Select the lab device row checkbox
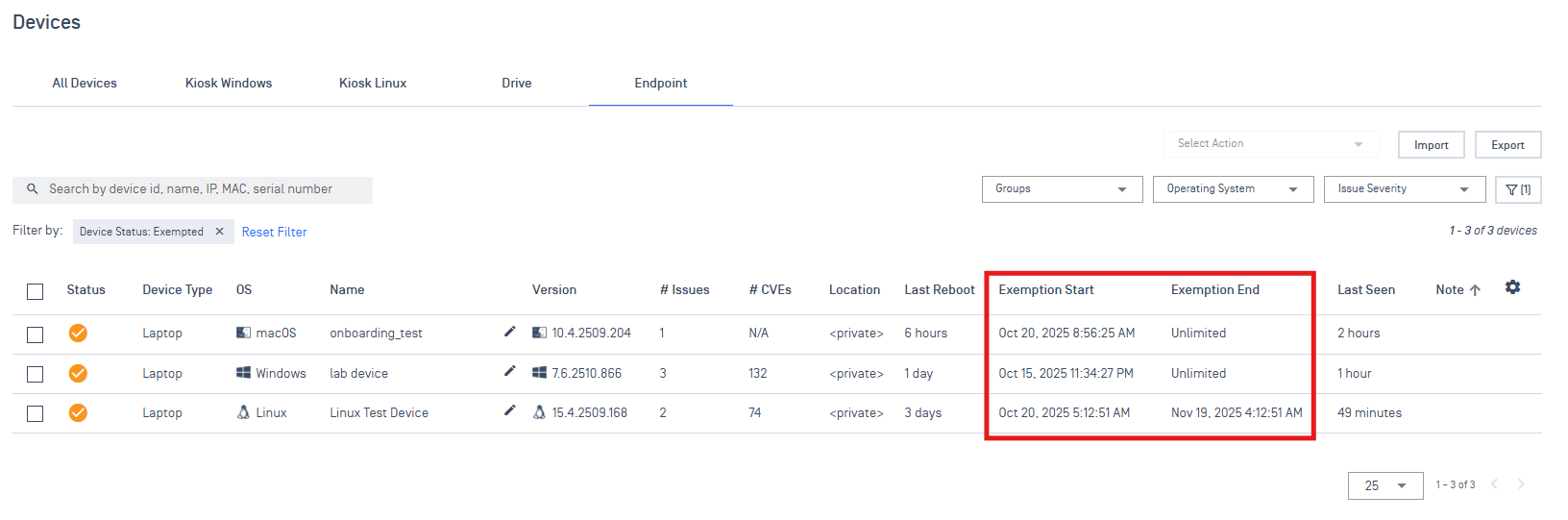The width and height of the screenshot is (1568, 520). (36, 374)
